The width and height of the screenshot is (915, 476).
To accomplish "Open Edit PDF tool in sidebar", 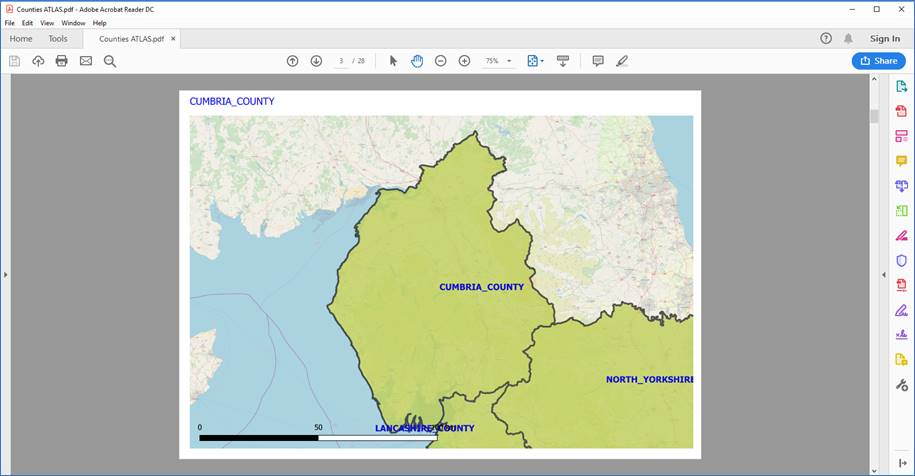I will (x=901, y=136).
